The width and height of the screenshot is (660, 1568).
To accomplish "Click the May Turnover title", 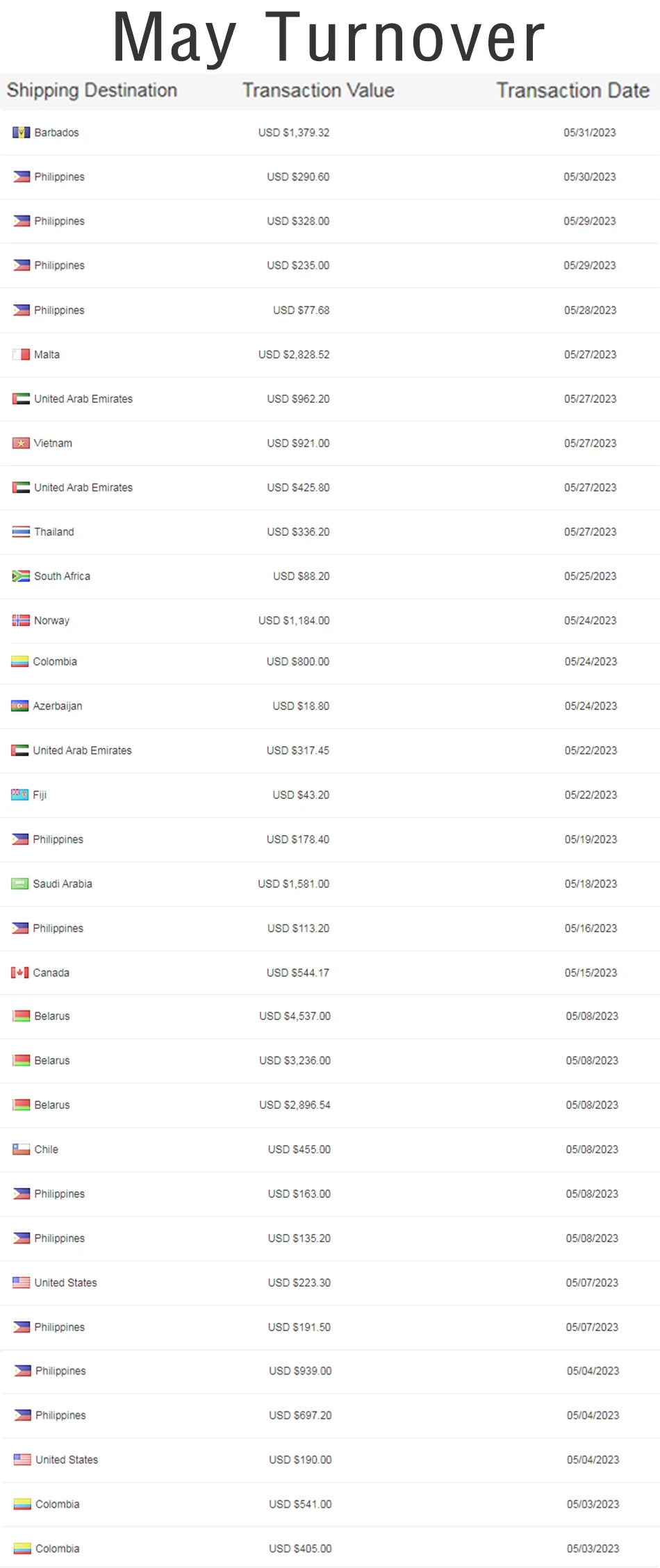I will pos(329,38).
